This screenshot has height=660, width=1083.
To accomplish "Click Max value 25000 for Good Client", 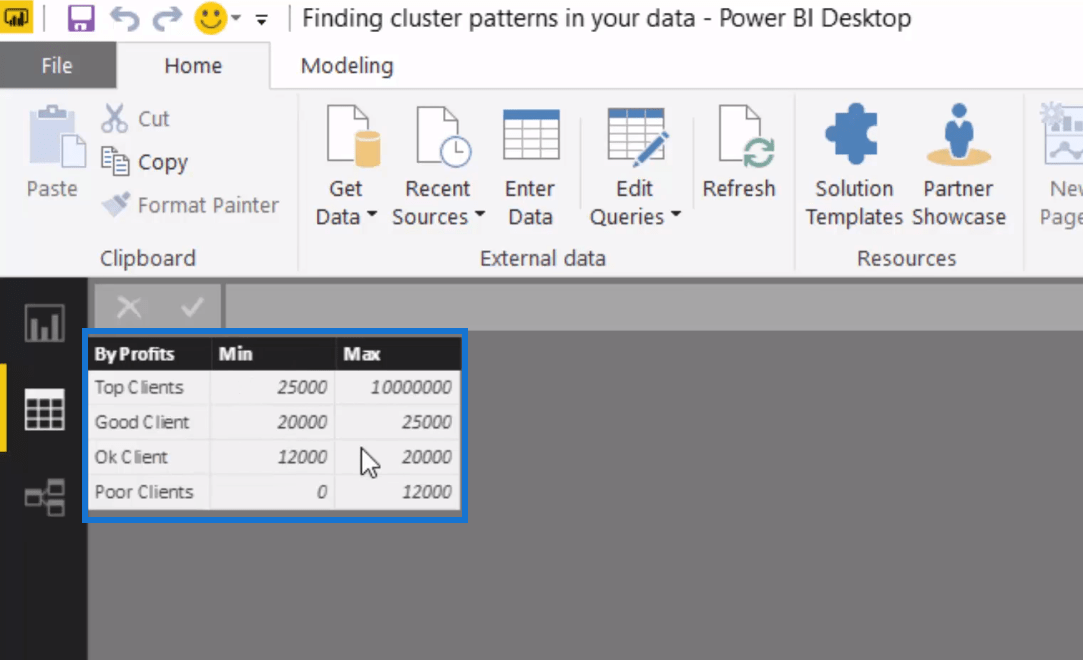I will tap(399, 422).
